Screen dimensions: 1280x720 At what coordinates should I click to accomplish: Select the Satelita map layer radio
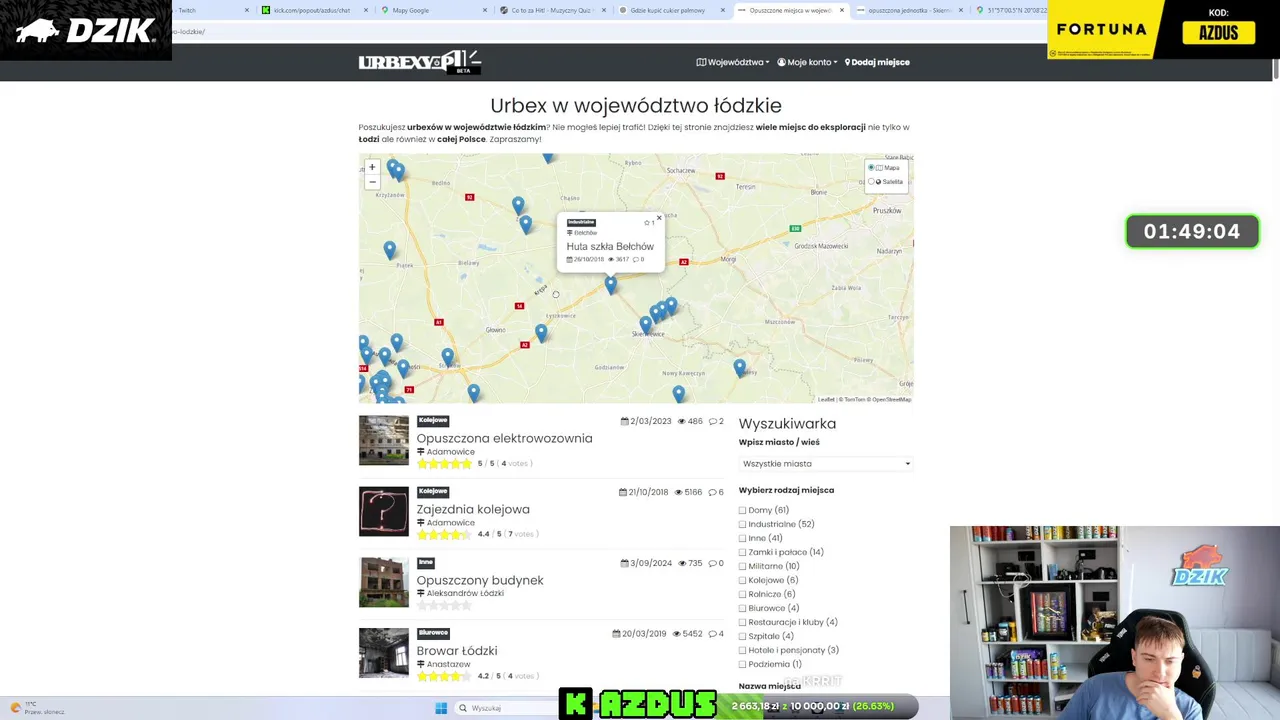point(871,181)
